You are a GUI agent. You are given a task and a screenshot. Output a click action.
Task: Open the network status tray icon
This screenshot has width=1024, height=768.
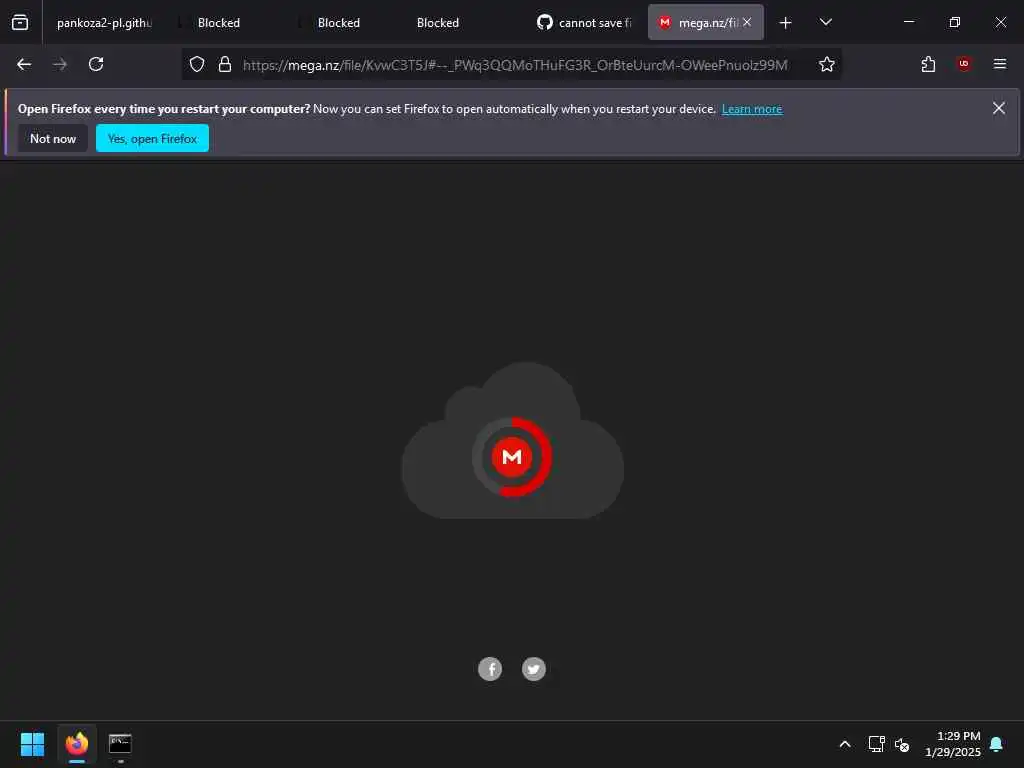click(876, 744)
